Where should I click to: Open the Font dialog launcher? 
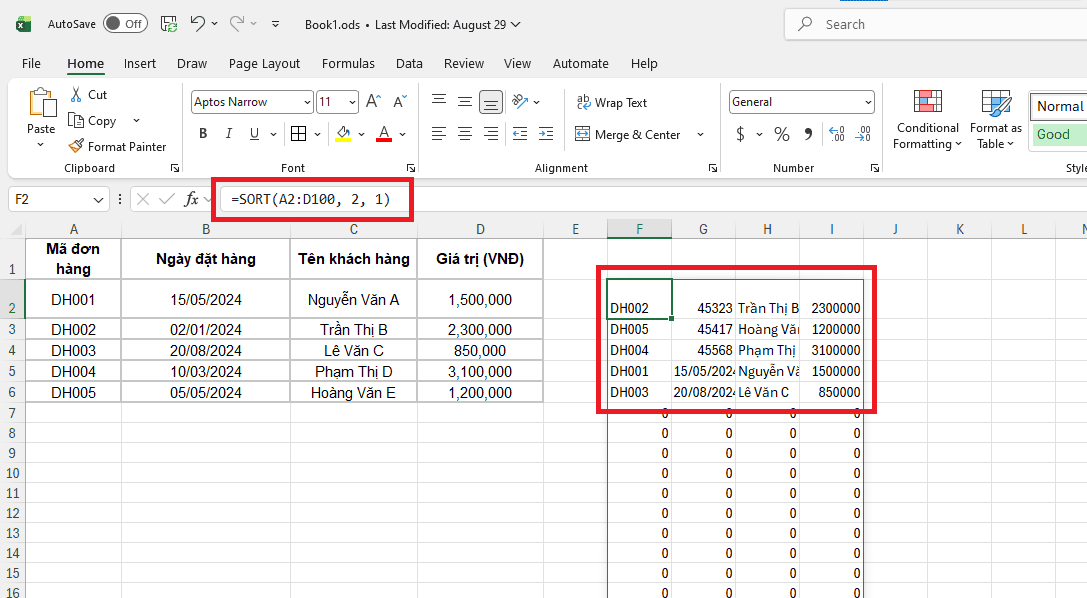pyautogui.click(x=410, y=168)
